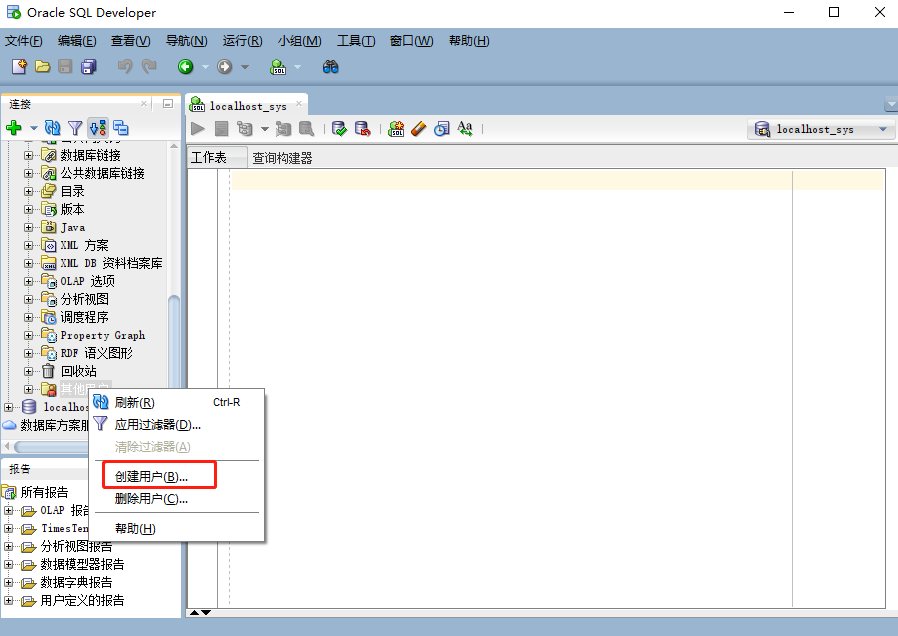Add a new connection with the green plus
898x636 pixels.
(14, 128)
